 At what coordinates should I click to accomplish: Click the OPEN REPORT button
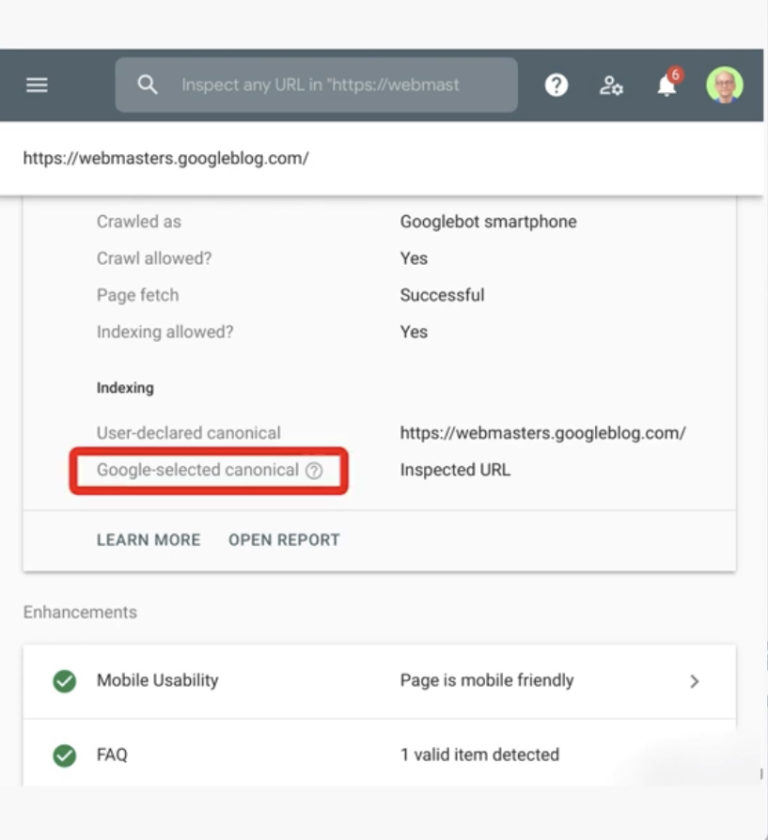click(284, 540)
